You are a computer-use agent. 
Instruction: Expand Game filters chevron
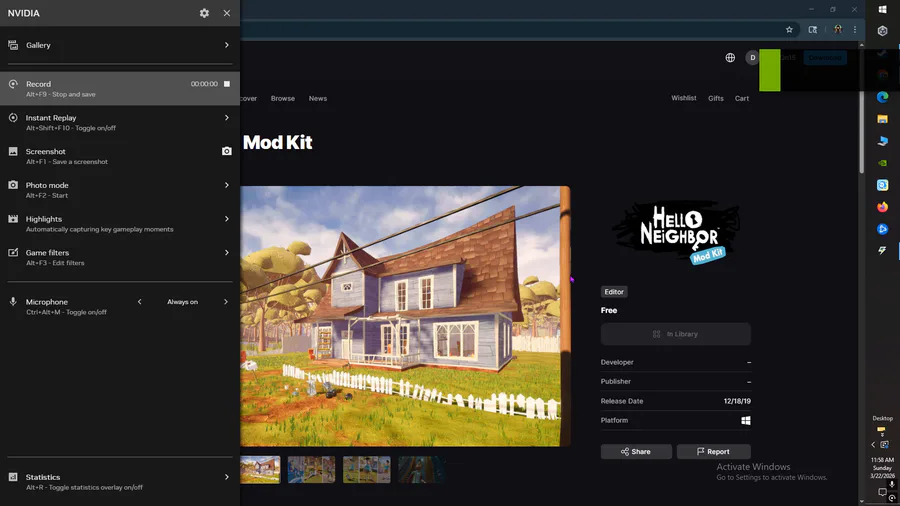click(227, 252)
